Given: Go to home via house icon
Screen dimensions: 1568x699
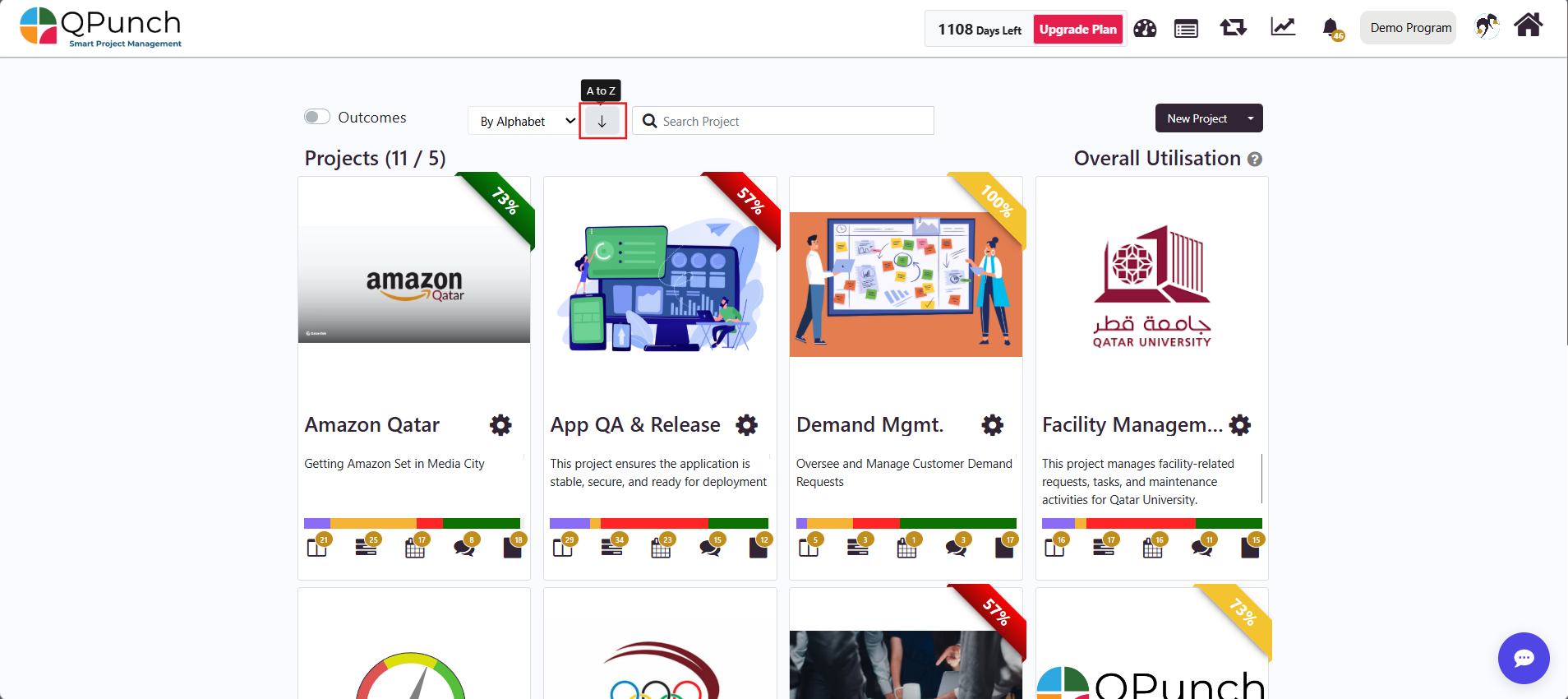Looking at the screenshot, I should 1529,25.
